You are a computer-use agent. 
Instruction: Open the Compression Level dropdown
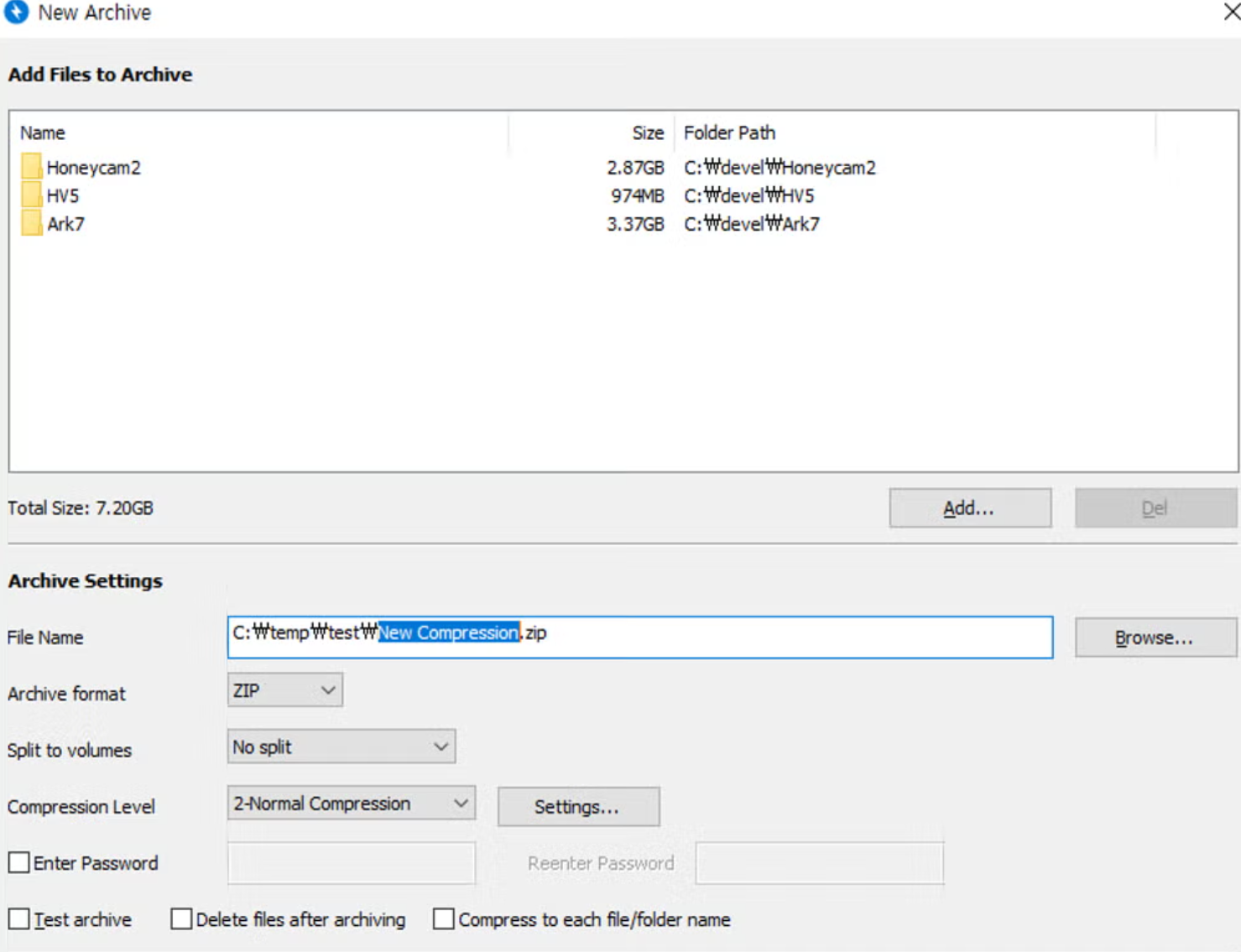(x=351, y=804)
